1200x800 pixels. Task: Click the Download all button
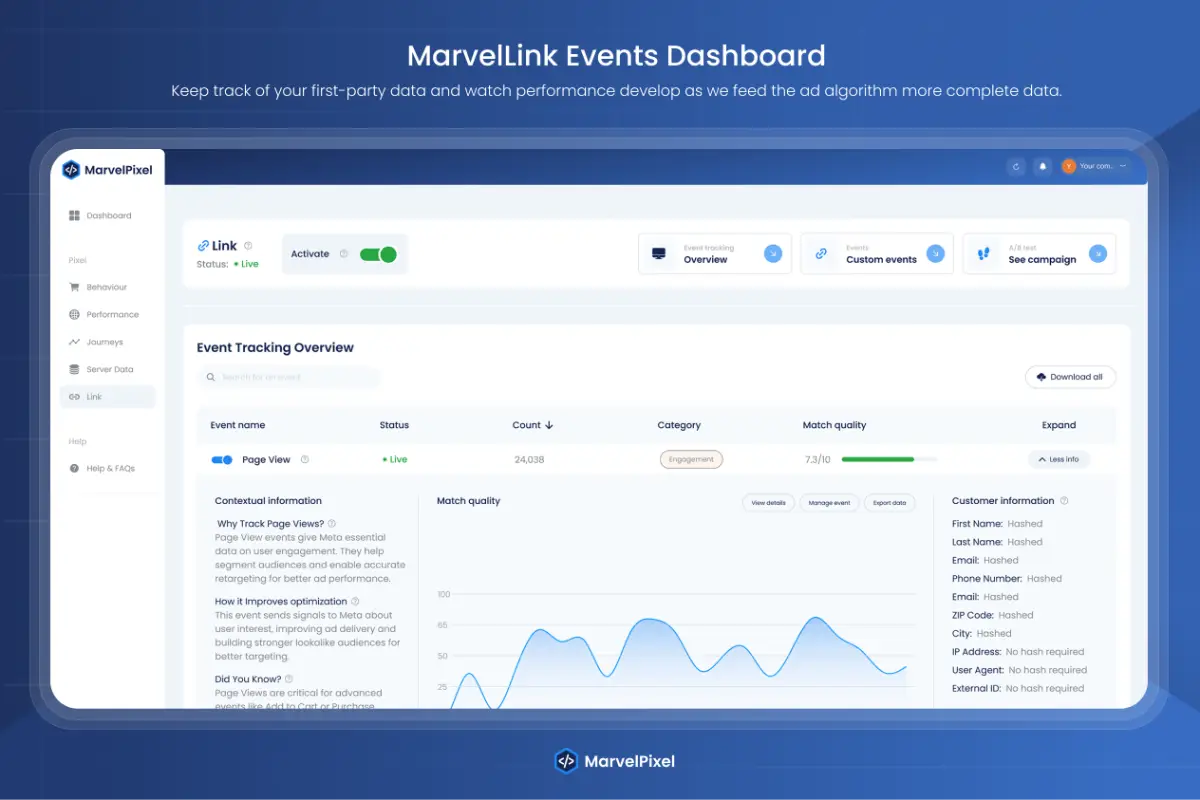(1070, 377)
